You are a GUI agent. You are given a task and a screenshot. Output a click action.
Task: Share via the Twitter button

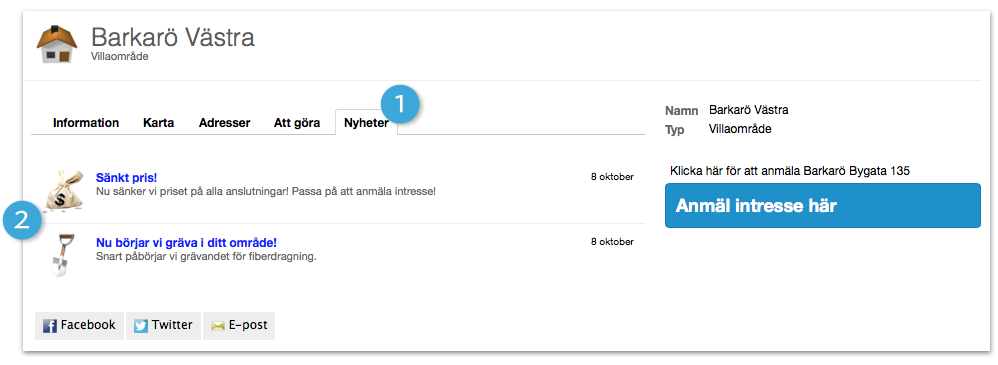164,326
